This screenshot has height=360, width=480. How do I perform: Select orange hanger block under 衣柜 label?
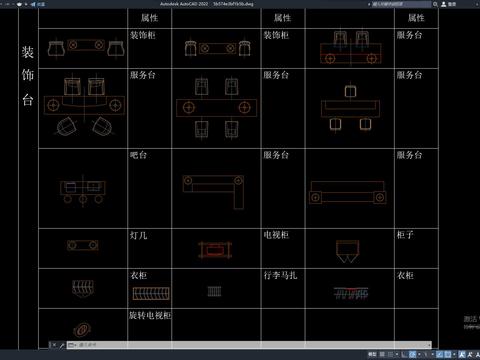coord(151,294)
